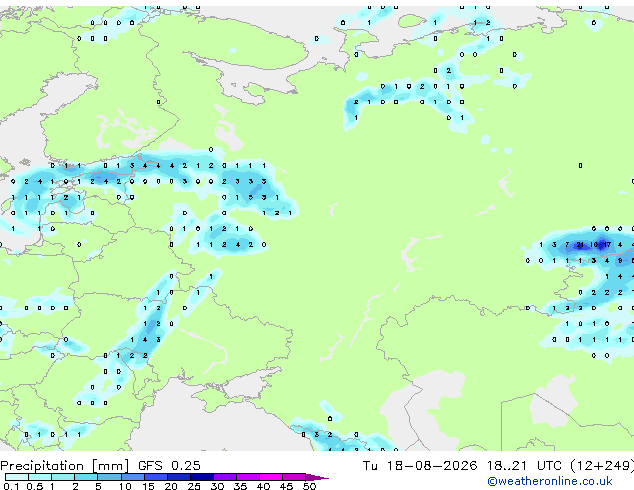This screenshot has width=634, height=490.
Task: Click the 'GFS 0.25' model label
Action: [169, 466]
